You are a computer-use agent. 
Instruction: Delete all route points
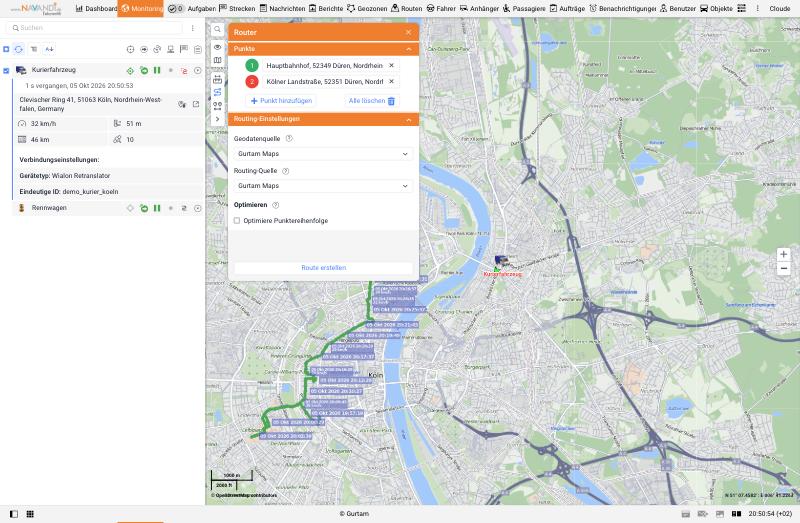[x=371, y=101]
